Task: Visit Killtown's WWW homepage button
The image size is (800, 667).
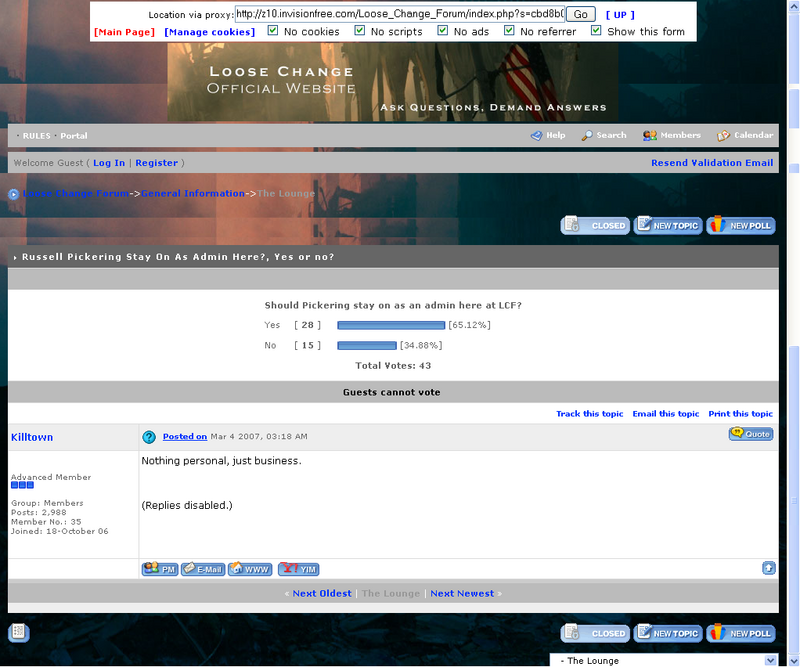Action: point(250,569)
